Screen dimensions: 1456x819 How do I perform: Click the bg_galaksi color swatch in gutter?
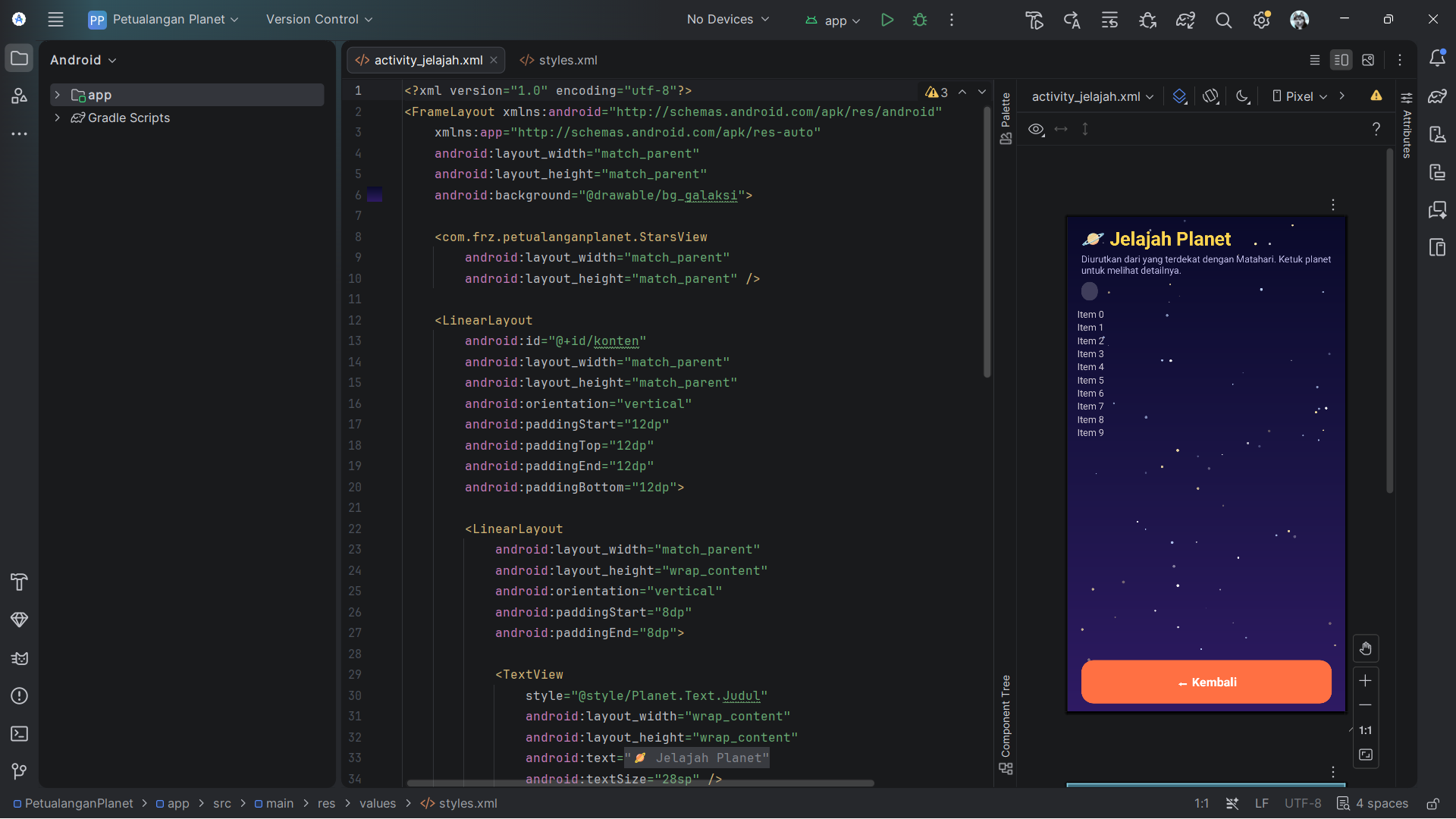(x=375, y=195)
